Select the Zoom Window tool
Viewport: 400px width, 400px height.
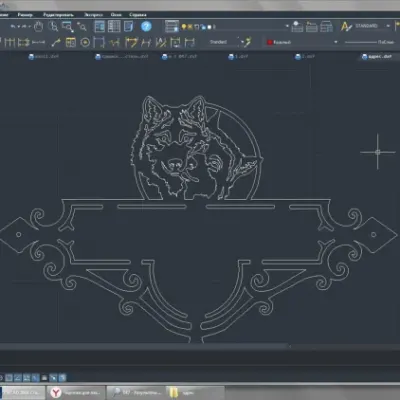coord(68,26)
